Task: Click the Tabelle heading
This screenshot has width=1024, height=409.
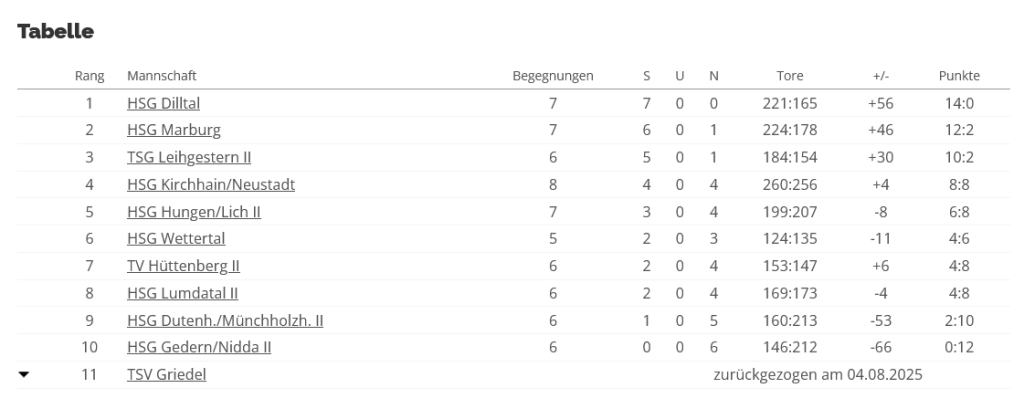Action: click(x=56, y=32)
